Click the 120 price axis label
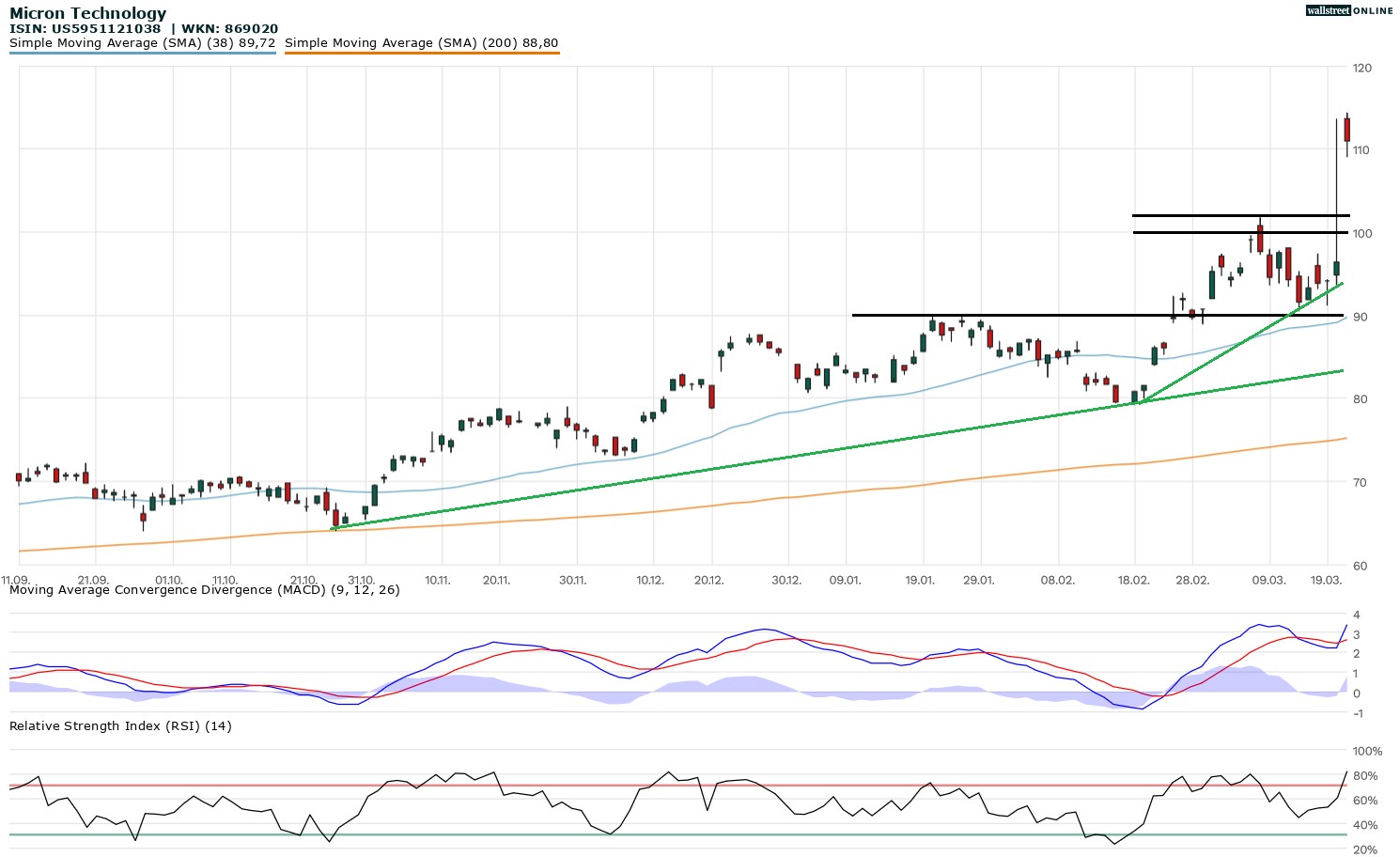This screenshot has width=1400, height=857. (1361, 68)
